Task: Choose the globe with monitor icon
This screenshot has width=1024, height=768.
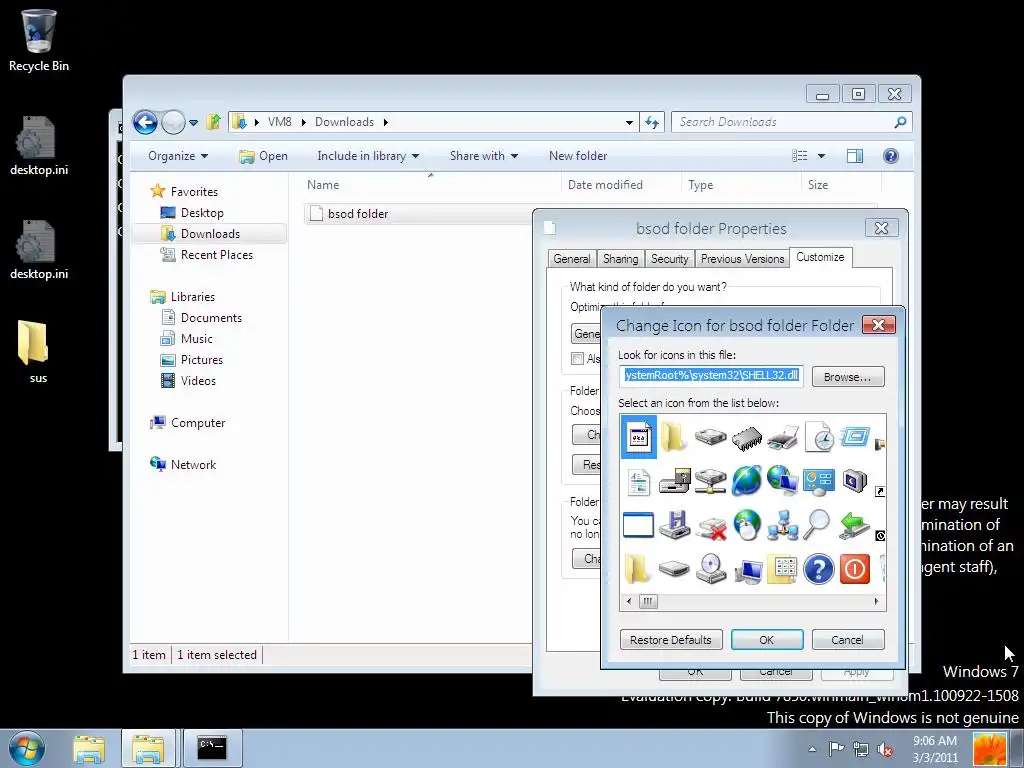Action: click(782, 481)
